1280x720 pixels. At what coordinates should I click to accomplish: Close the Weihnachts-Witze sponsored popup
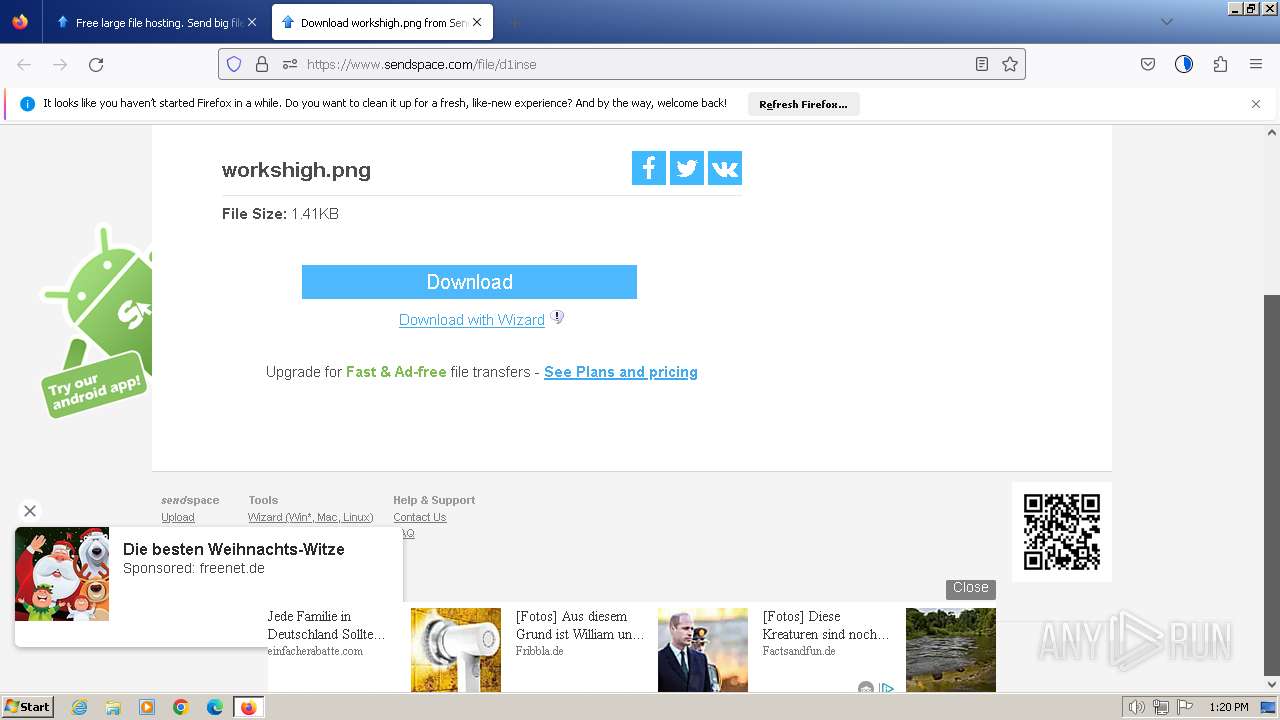point(30,511)
